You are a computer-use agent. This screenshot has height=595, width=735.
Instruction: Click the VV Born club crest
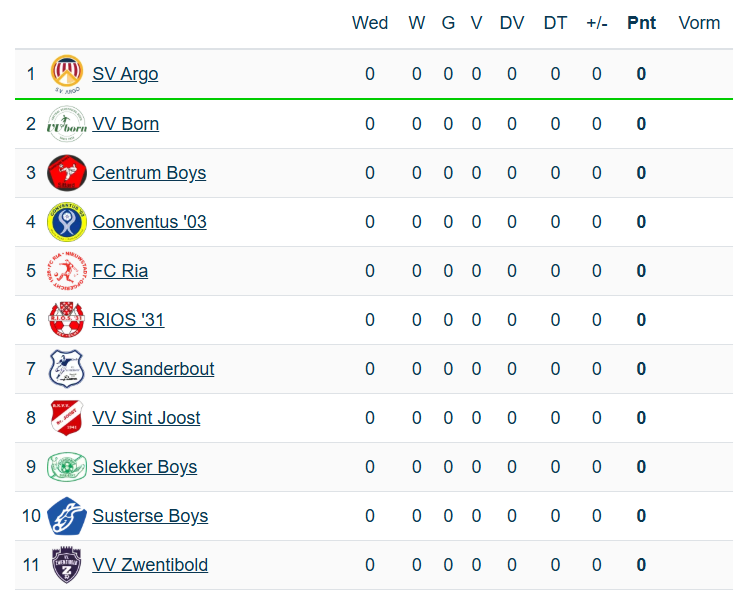pos(67,124)
